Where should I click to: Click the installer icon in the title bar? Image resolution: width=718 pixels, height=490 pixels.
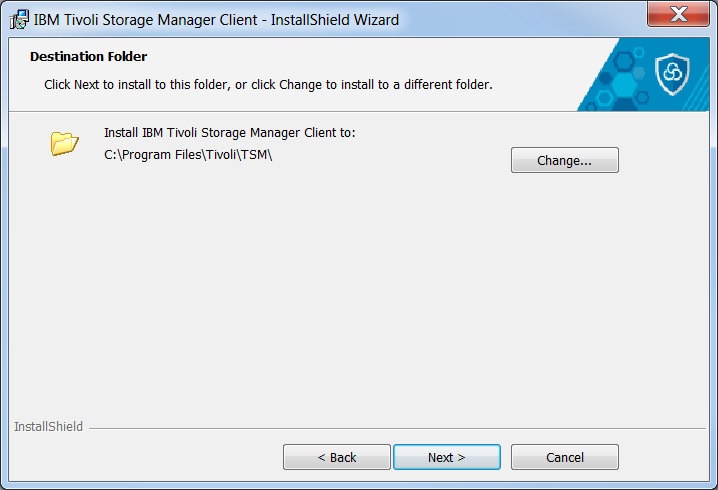19,20
